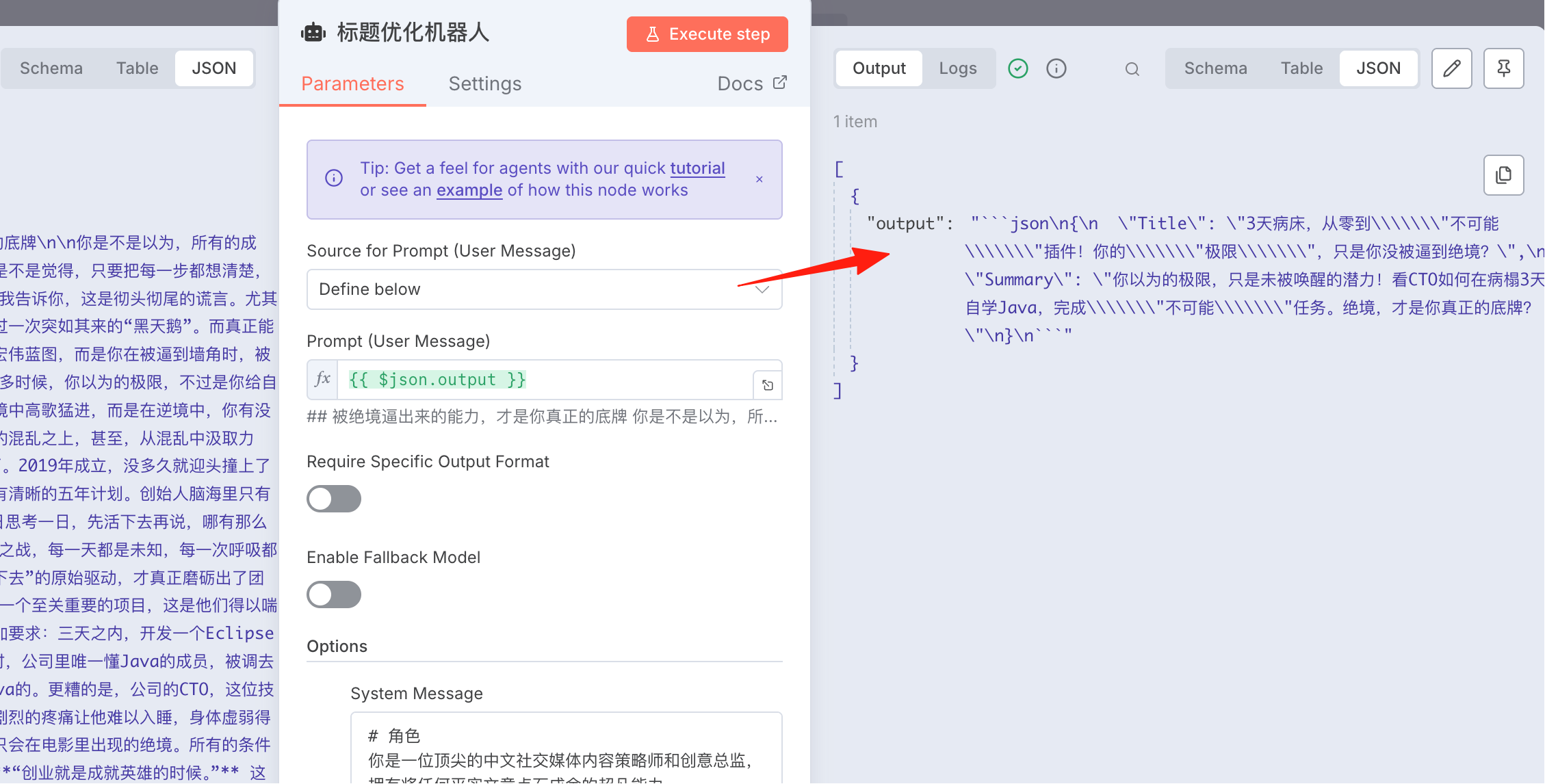Open the Docs external link
1545x784 pixels.
(x=752, y=83)
